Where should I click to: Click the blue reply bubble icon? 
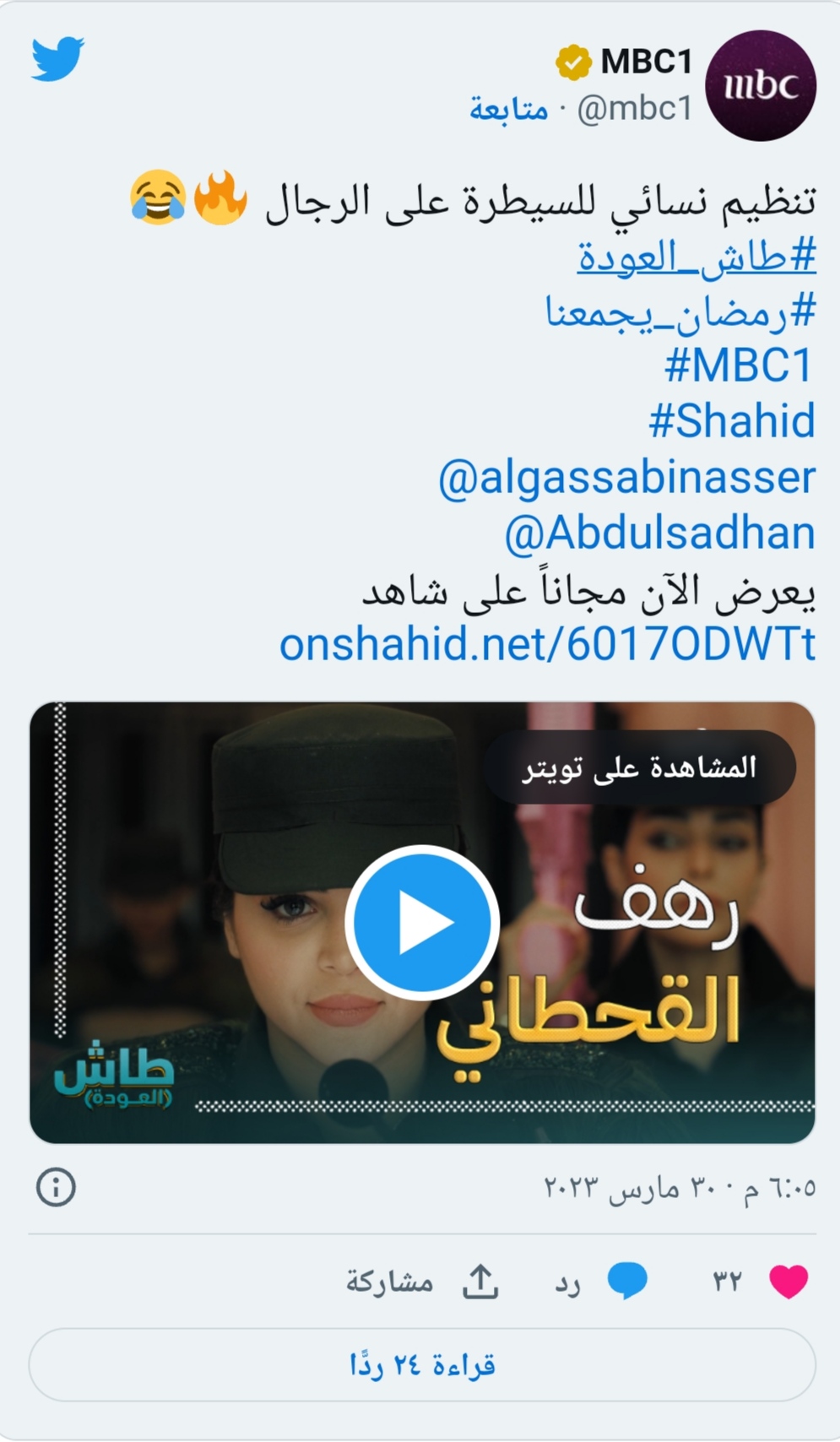627,1282
